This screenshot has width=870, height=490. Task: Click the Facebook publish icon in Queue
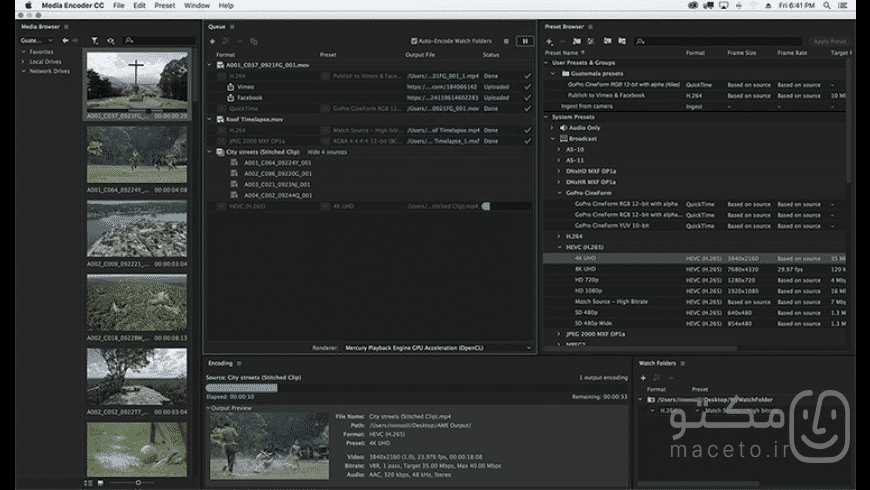click(x=230, y=98)
